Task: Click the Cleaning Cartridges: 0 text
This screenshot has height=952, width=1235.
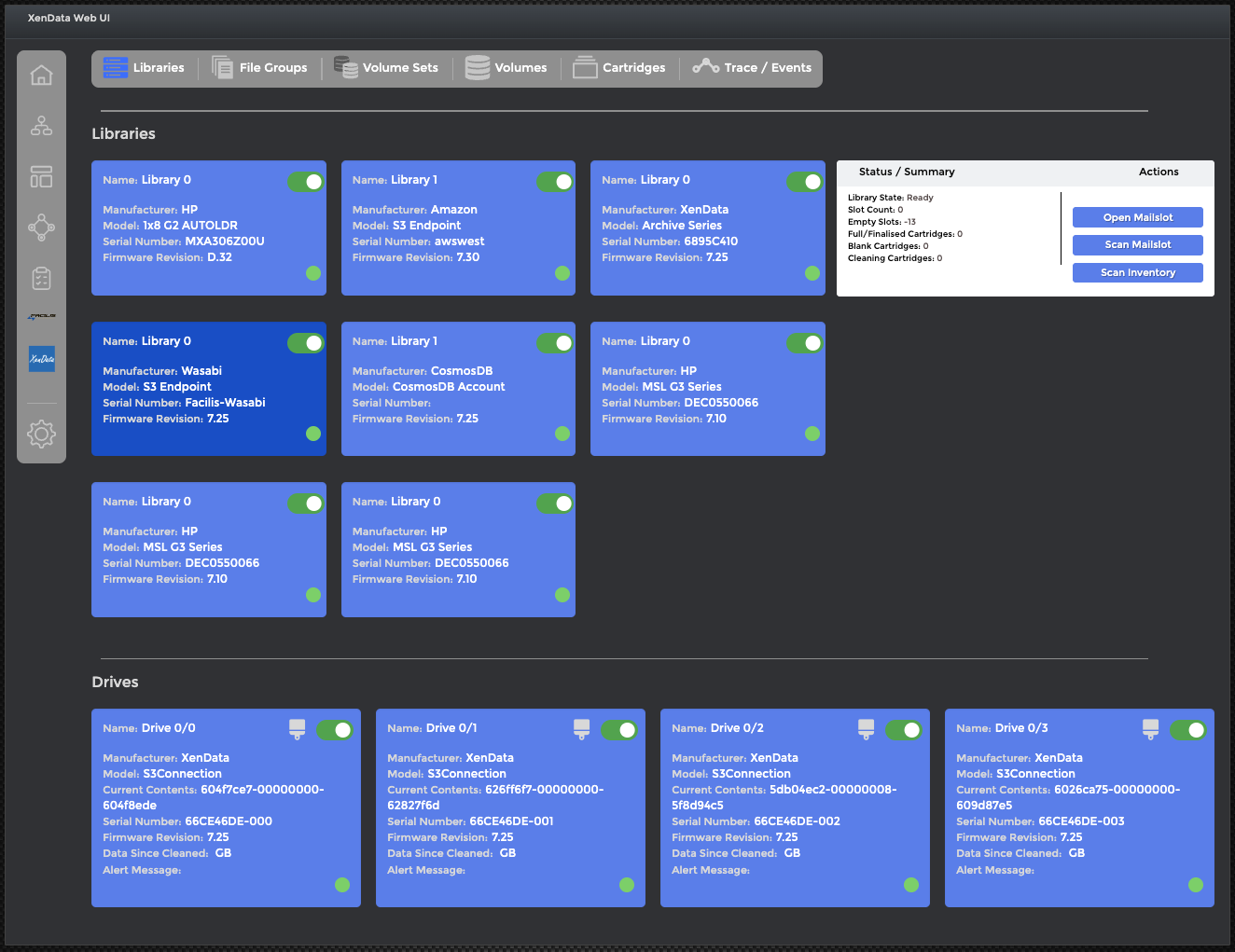Action: pyautogui.click(x=895, y=258)
